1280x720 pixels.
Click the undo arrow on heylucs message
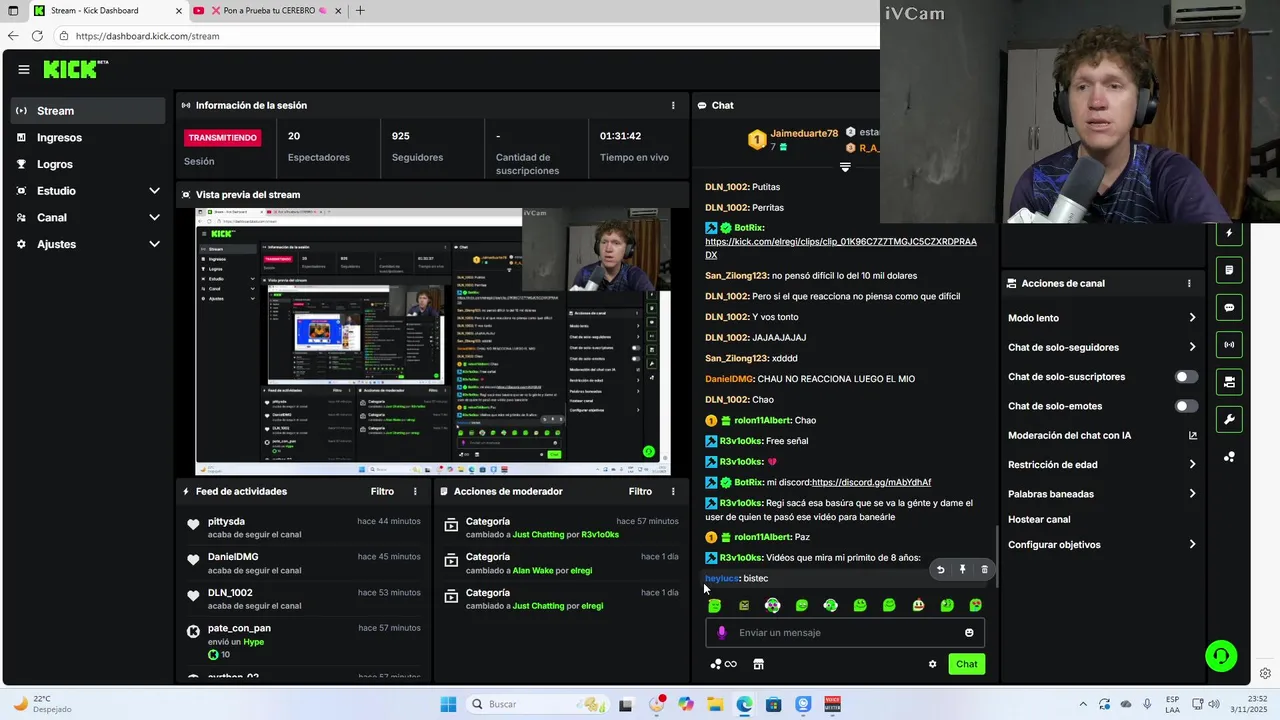pos(940,570)
